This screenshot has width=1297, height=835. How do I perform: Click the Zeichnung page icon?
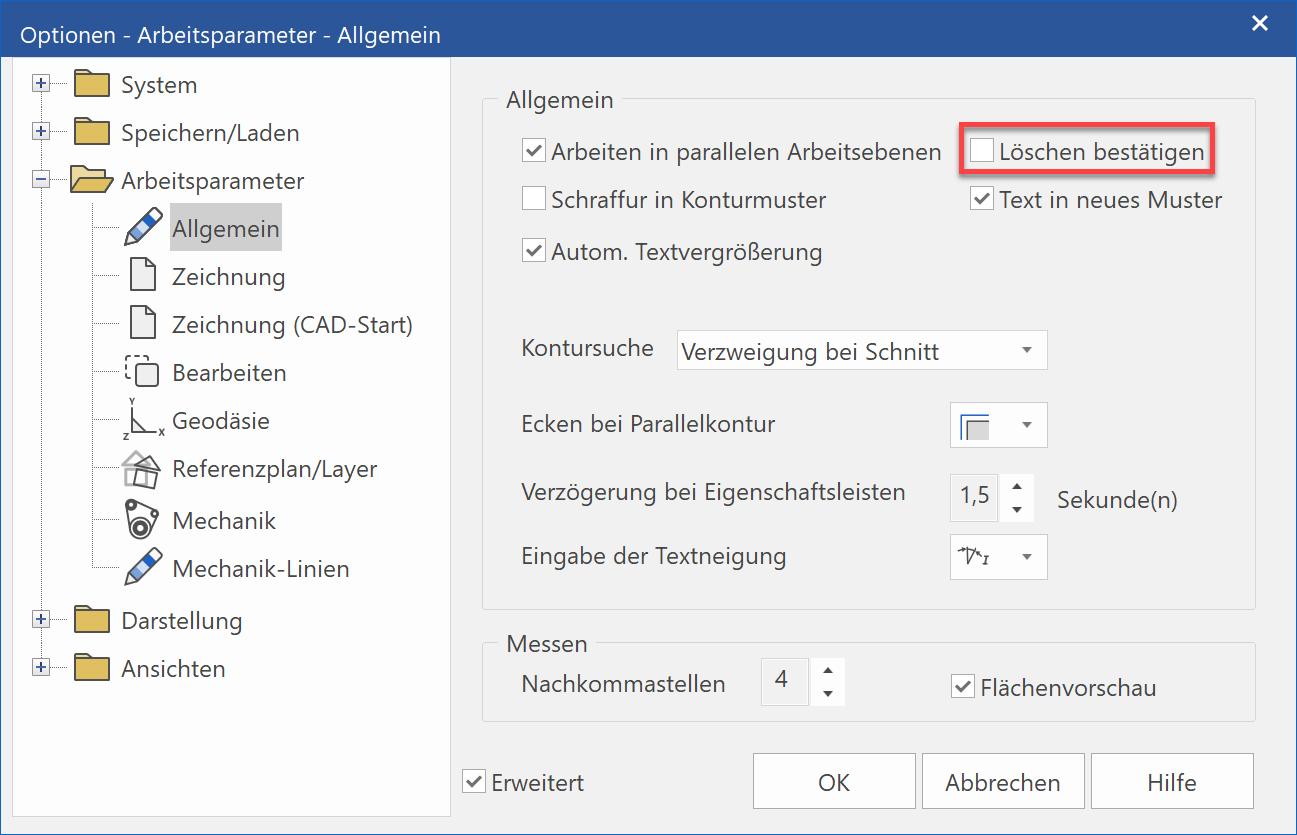(143, 277)
